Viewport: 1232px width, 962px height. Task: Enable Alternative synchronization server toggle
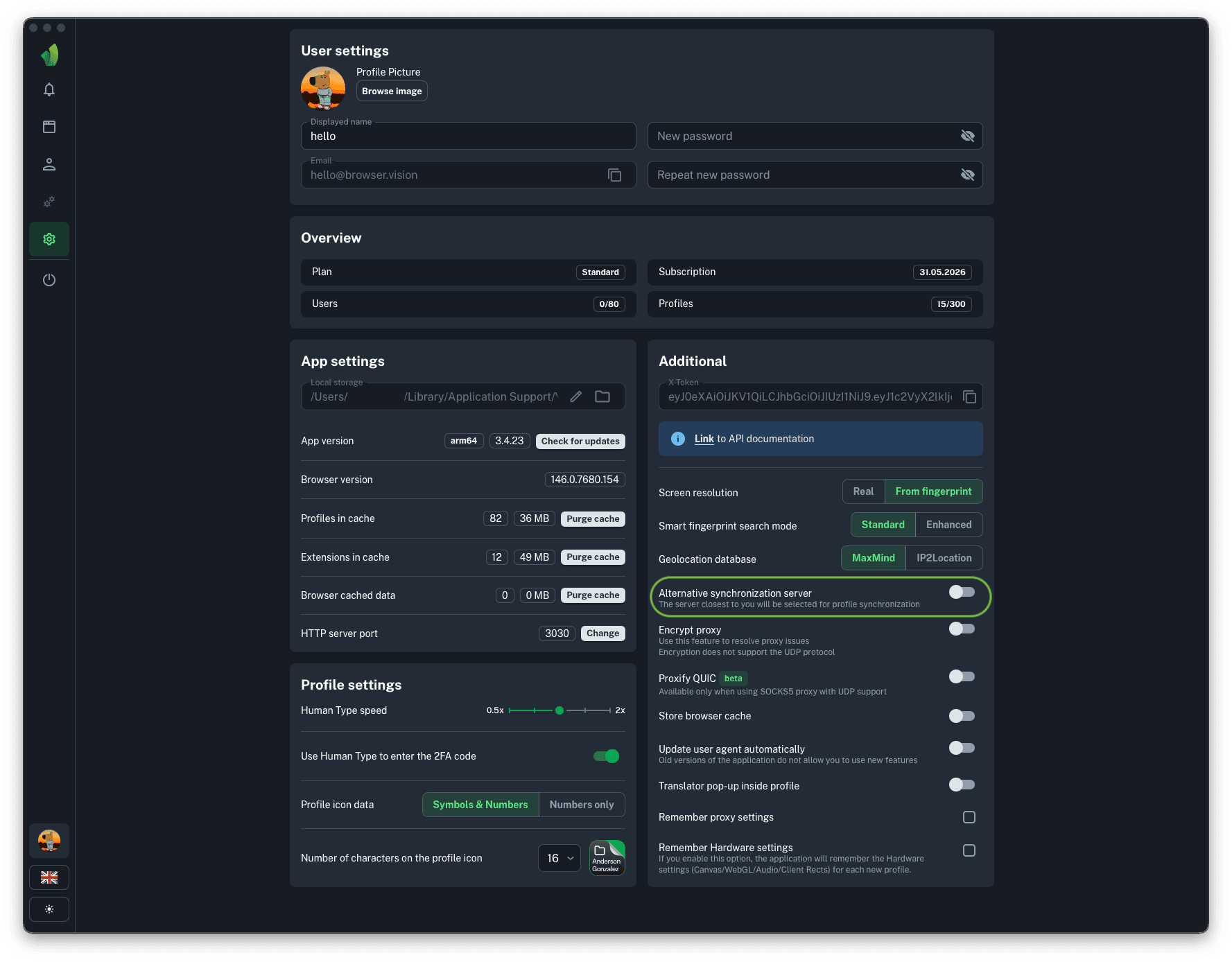(962, 592)
